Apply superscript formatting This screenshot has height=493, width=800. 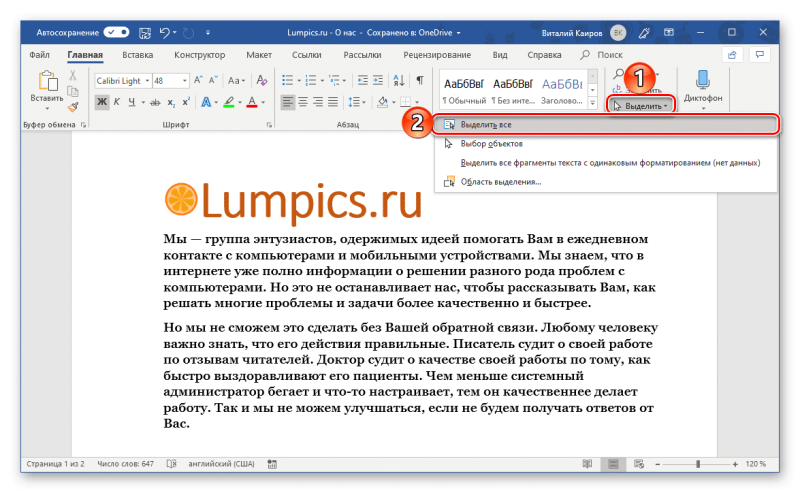[x=186, y=103]
